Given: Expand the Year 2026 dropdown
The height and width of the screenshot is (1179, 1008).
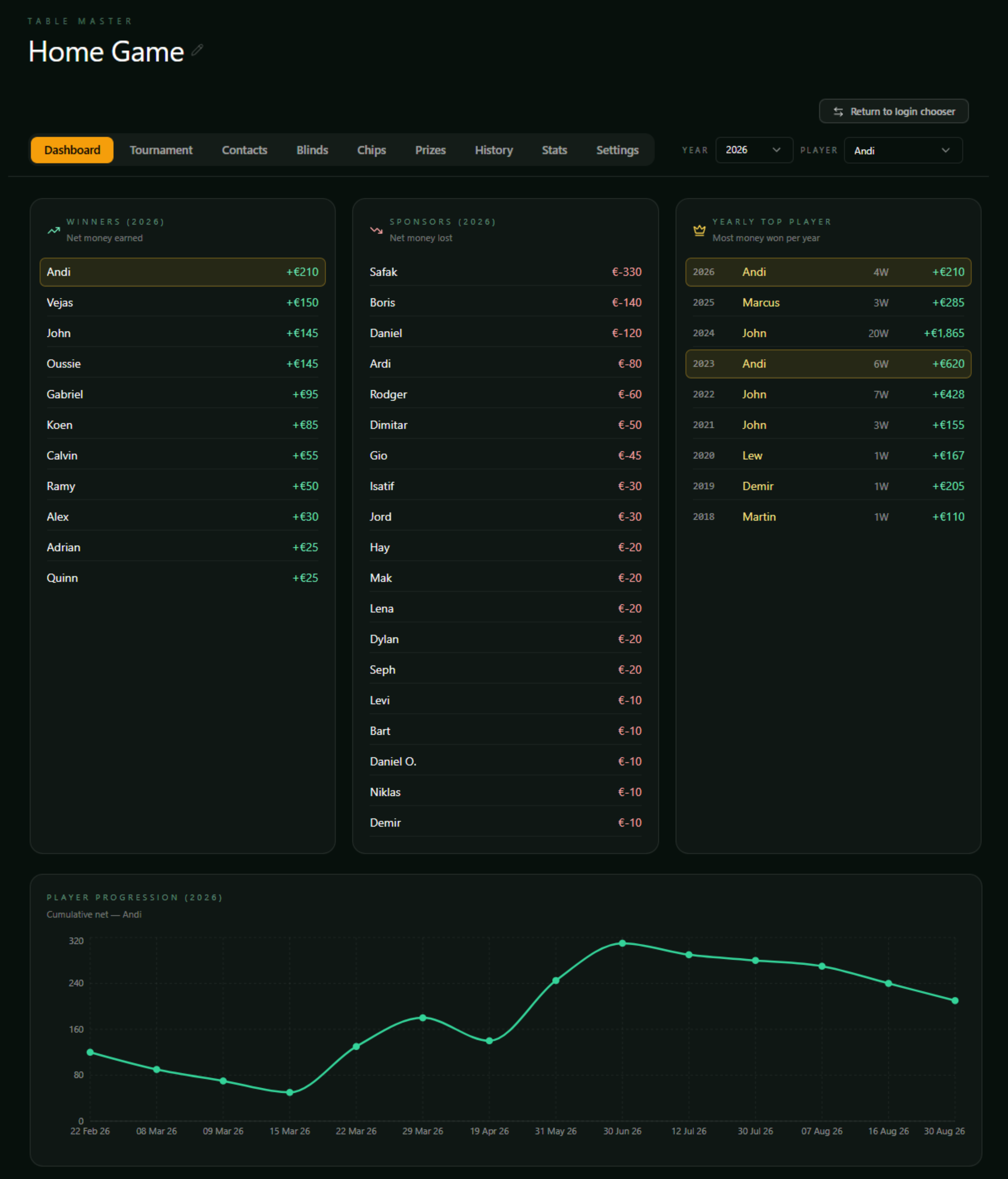Looking at the screenshot, I should tap(754, 150).
